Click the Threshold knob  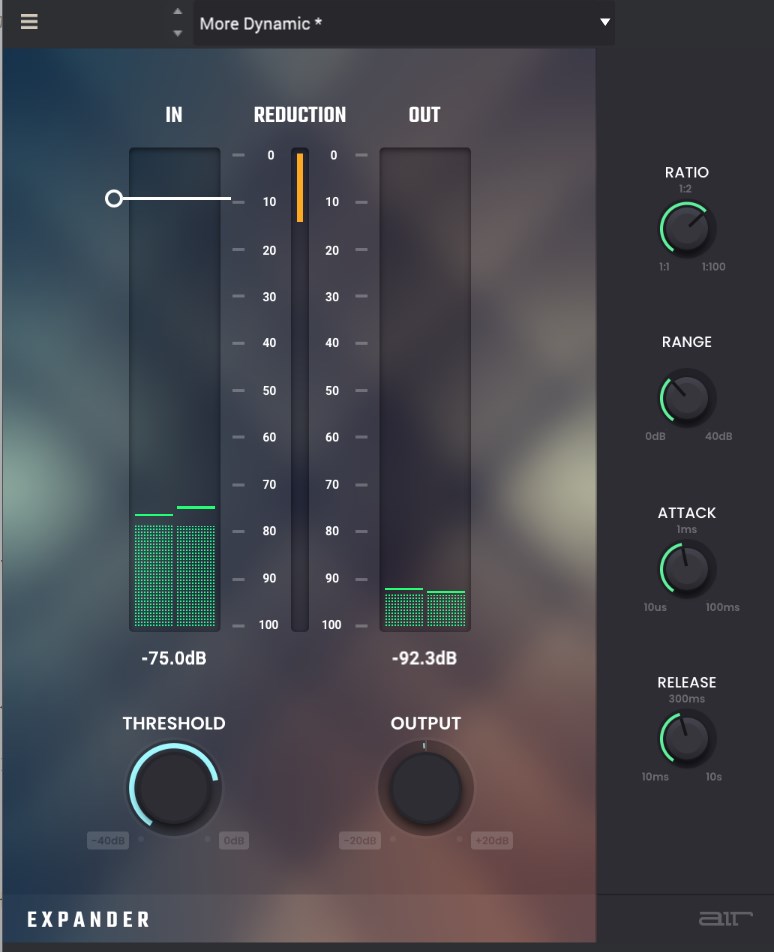click(174, 788)
